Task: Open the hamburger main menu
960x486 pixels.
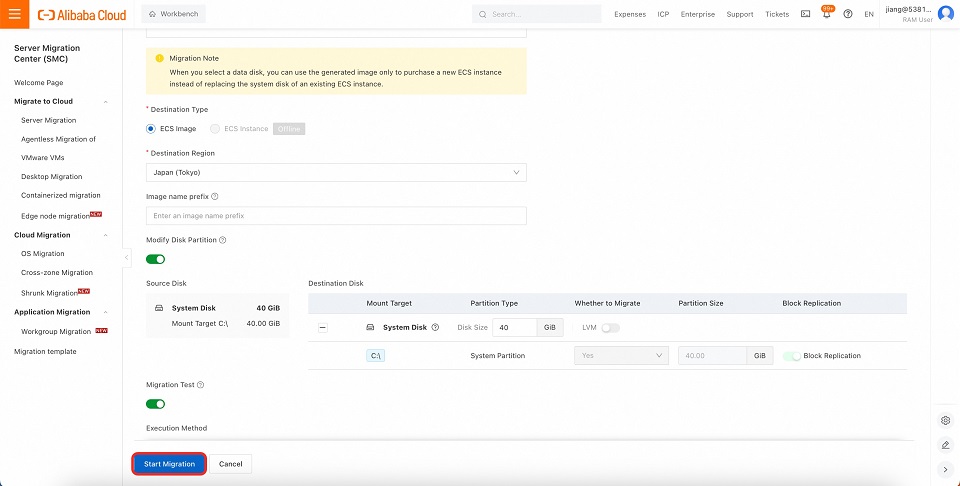Action: point(14,14)
